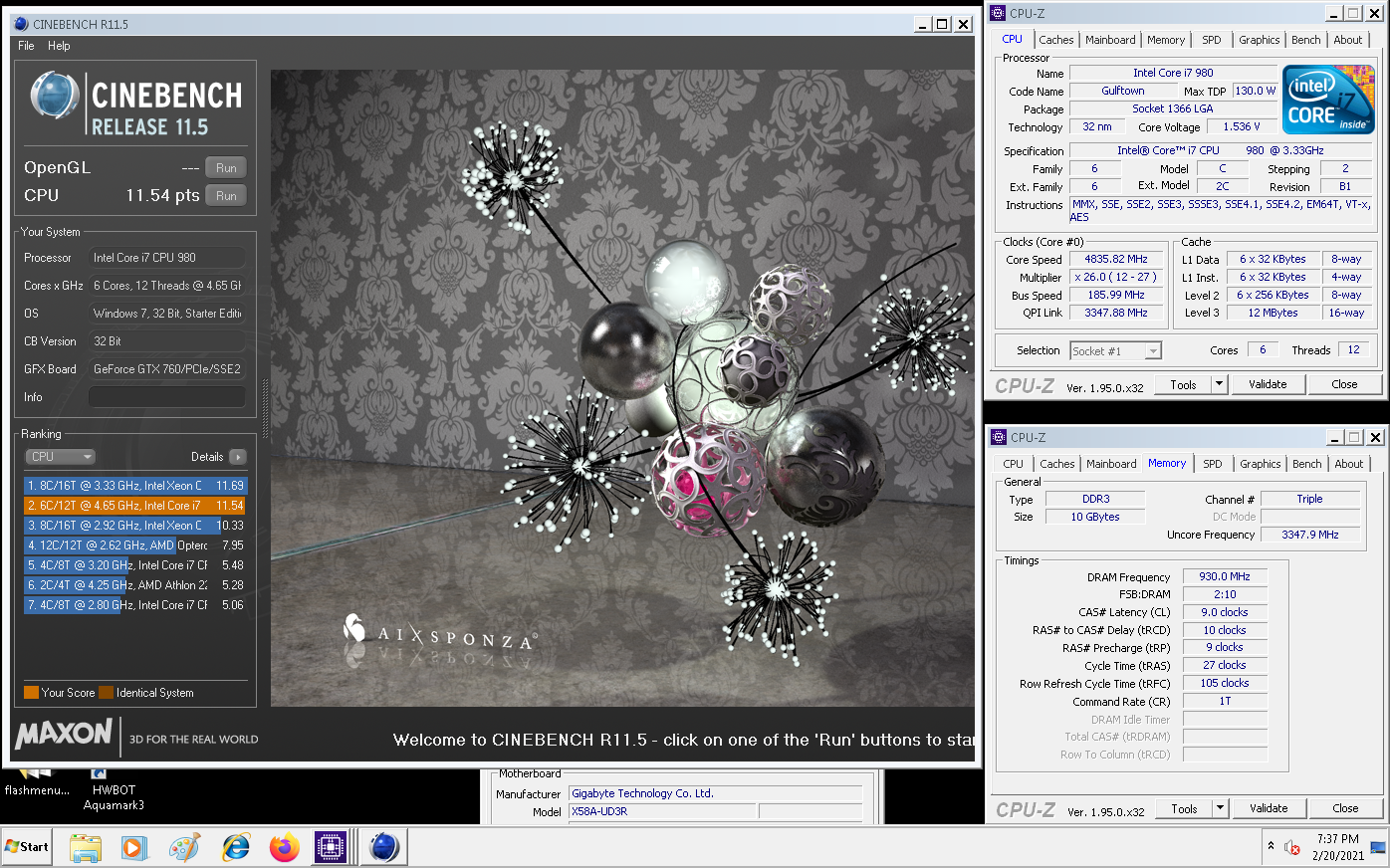Run the CPU benchmark
This screenshot has width=1390, height=868.
click(226, 196)
